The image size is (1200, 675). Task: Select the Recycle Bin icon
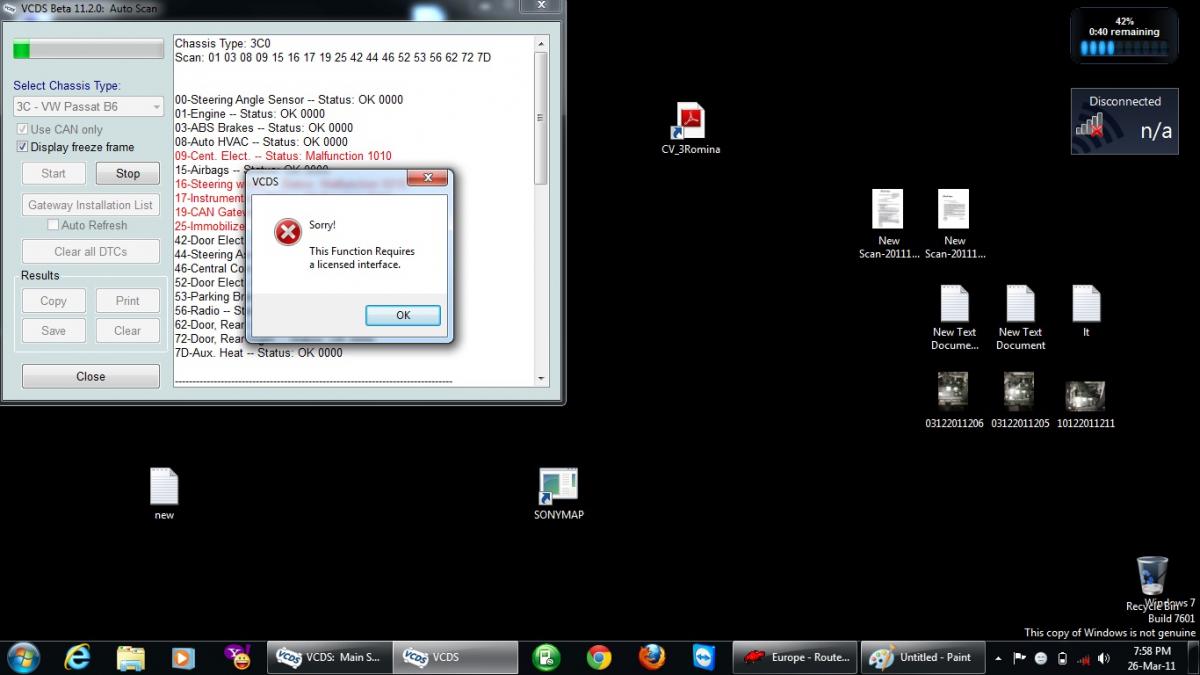tap(1153, 584)
